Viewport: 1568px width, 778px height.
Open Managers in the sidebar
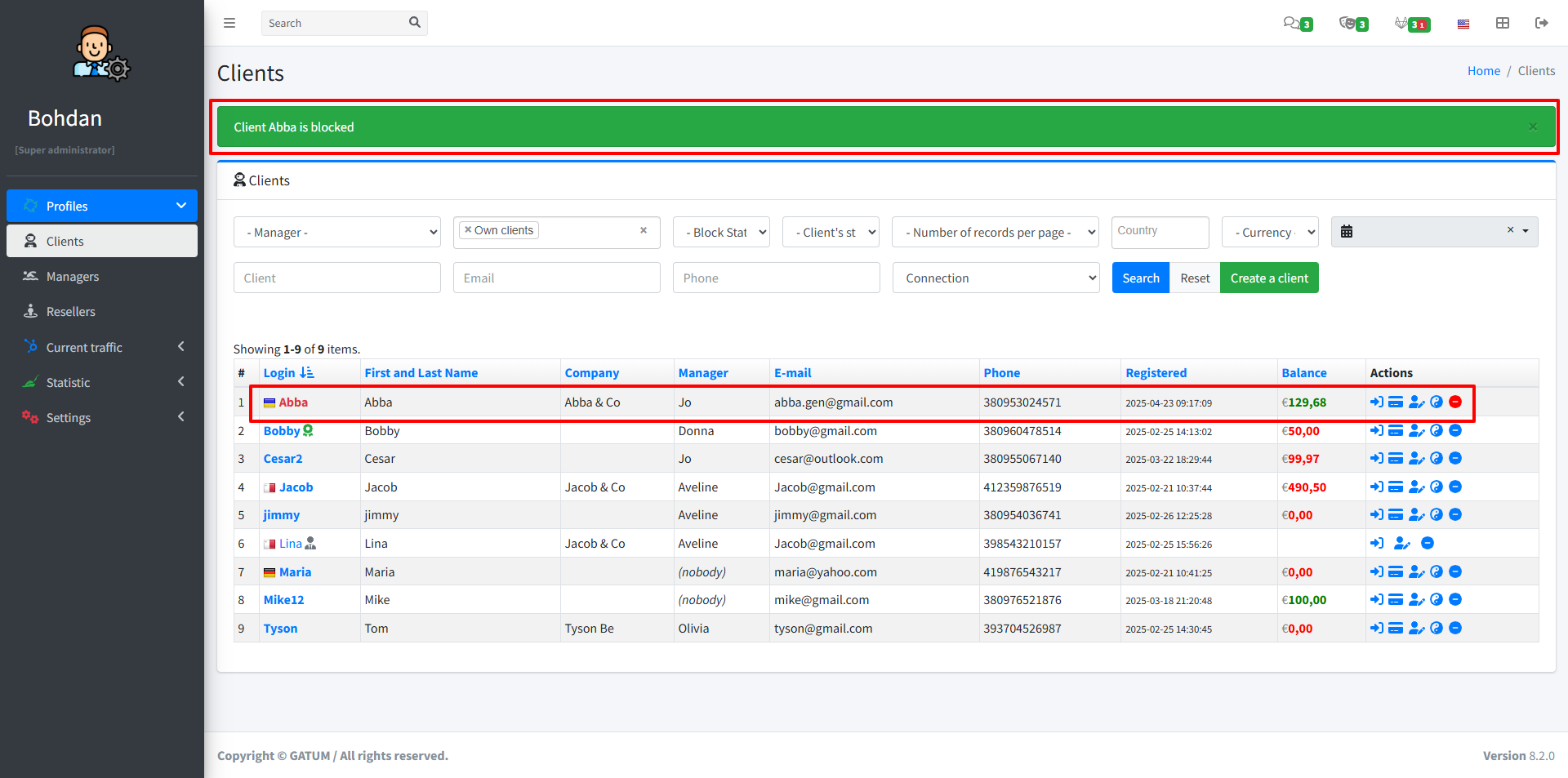tap(73, 277)
